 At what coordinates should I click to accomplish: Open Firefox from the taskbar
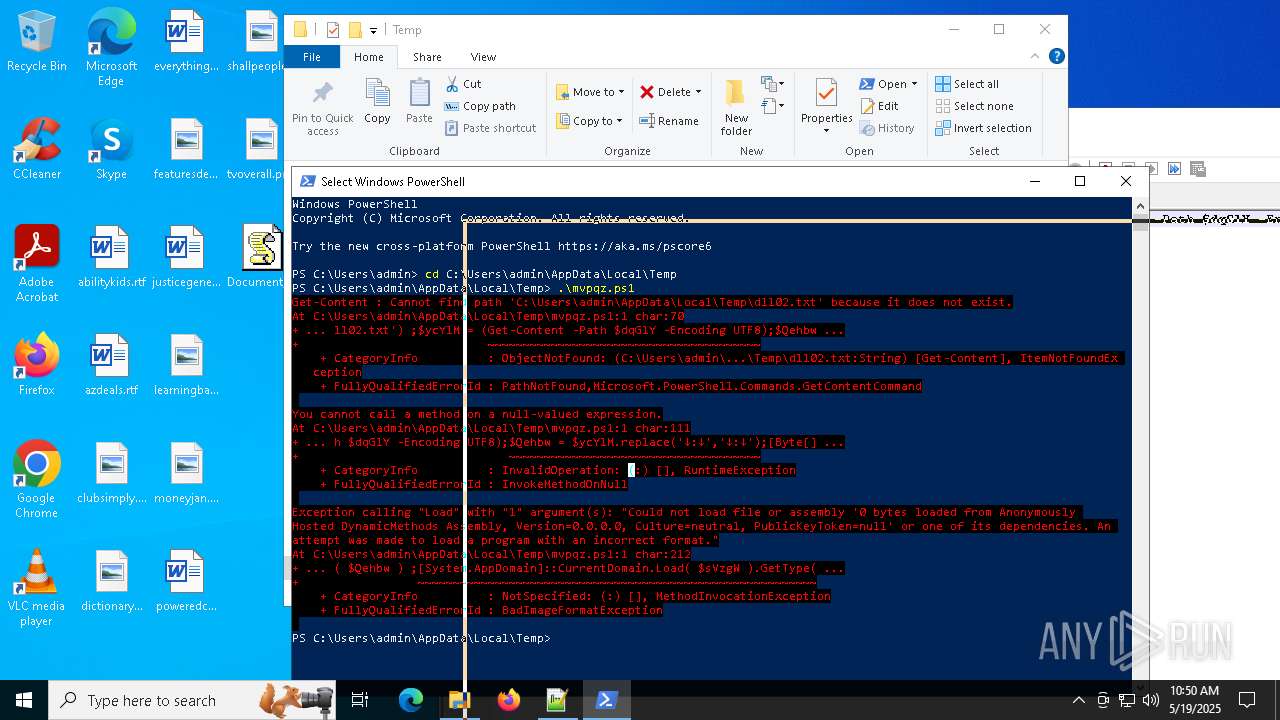point(508,700)
